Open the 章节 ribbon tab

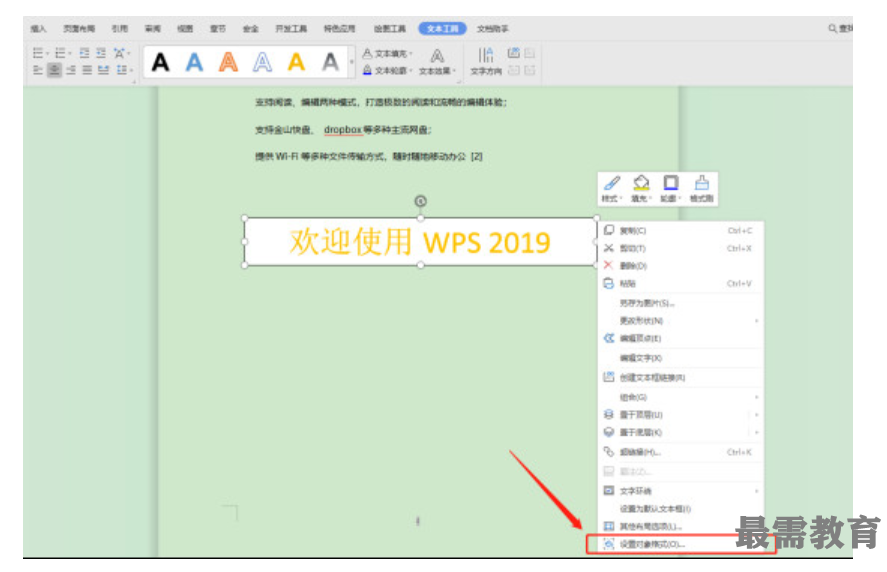pyautogui.click(x=218, y=28)
